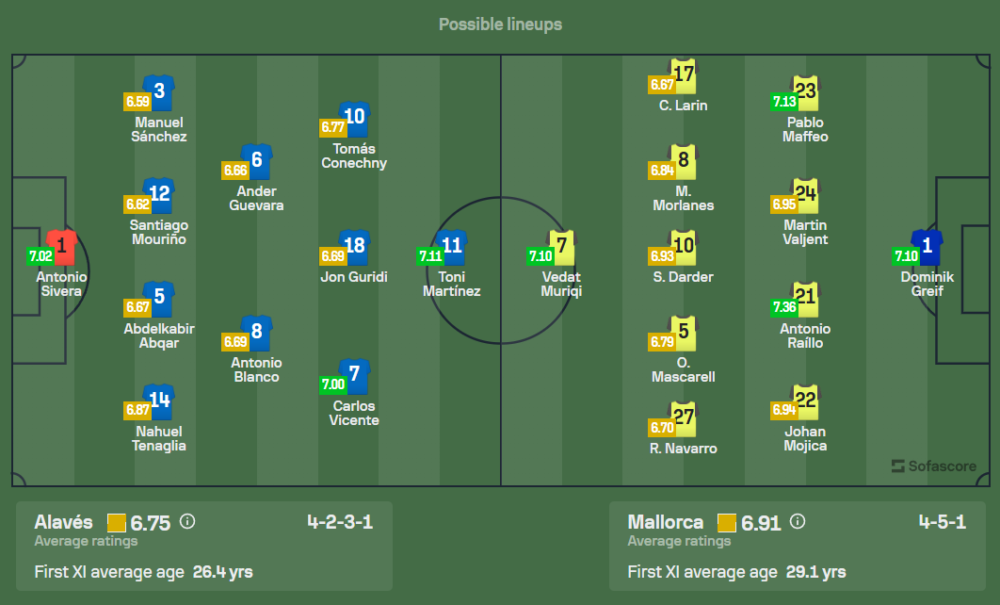Click the Alavés 4-2-3-1 formation label

(340, 522)
